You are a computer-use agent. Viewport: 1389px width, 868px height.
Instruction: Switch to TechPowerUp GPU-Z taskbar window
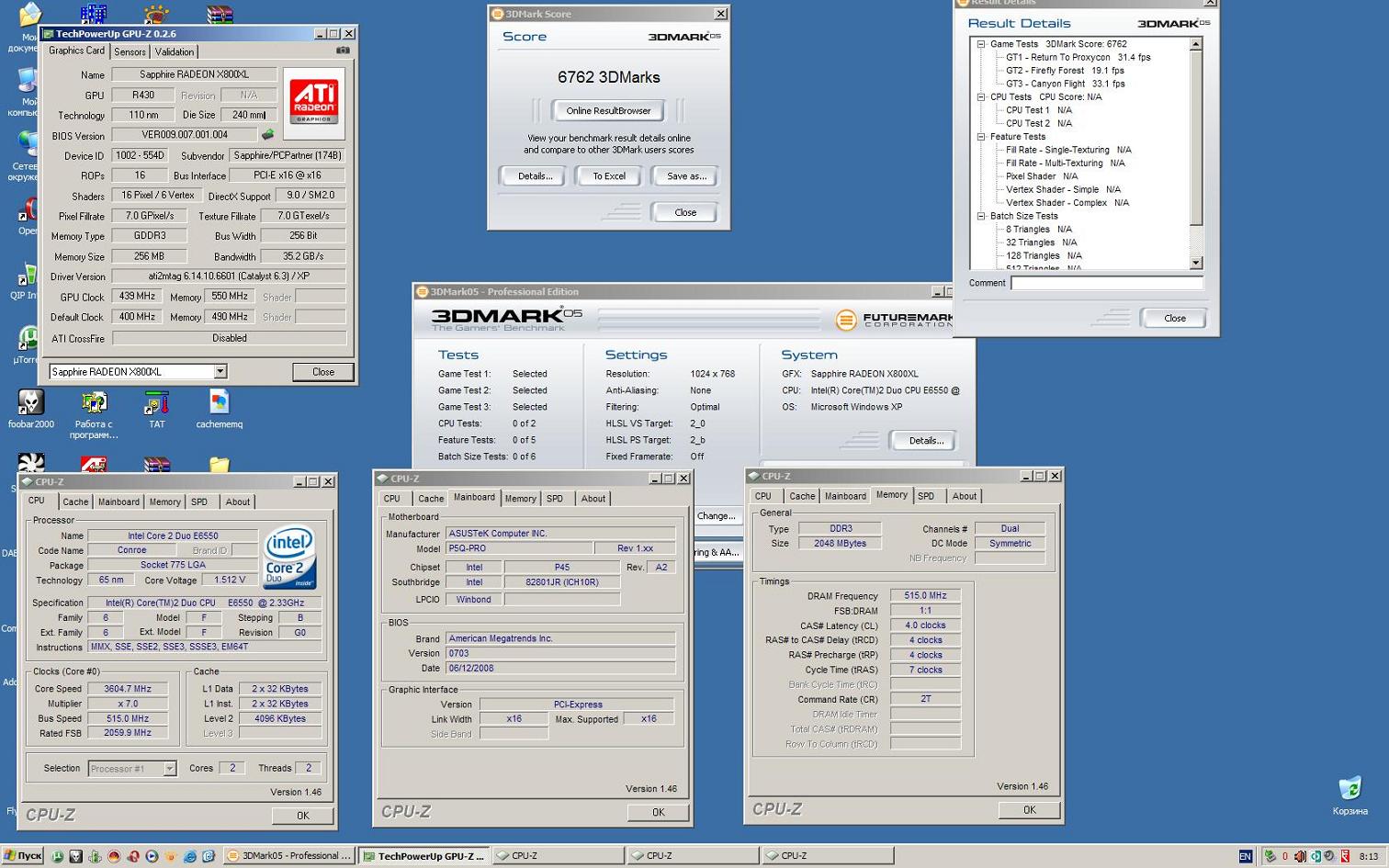[423, 856]
